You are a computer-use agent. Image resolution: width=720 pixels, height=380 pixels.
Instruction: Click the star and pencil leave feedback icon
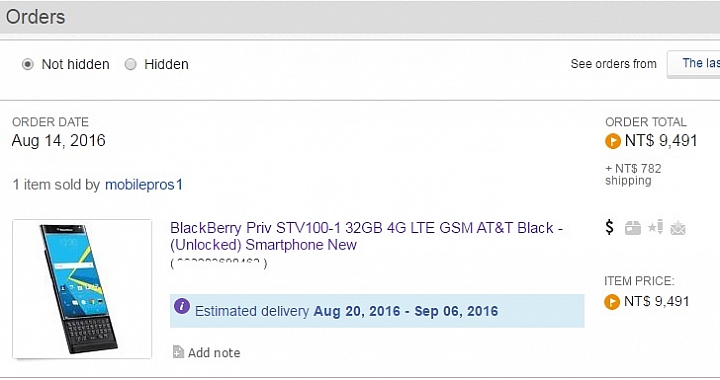(655, 227)
